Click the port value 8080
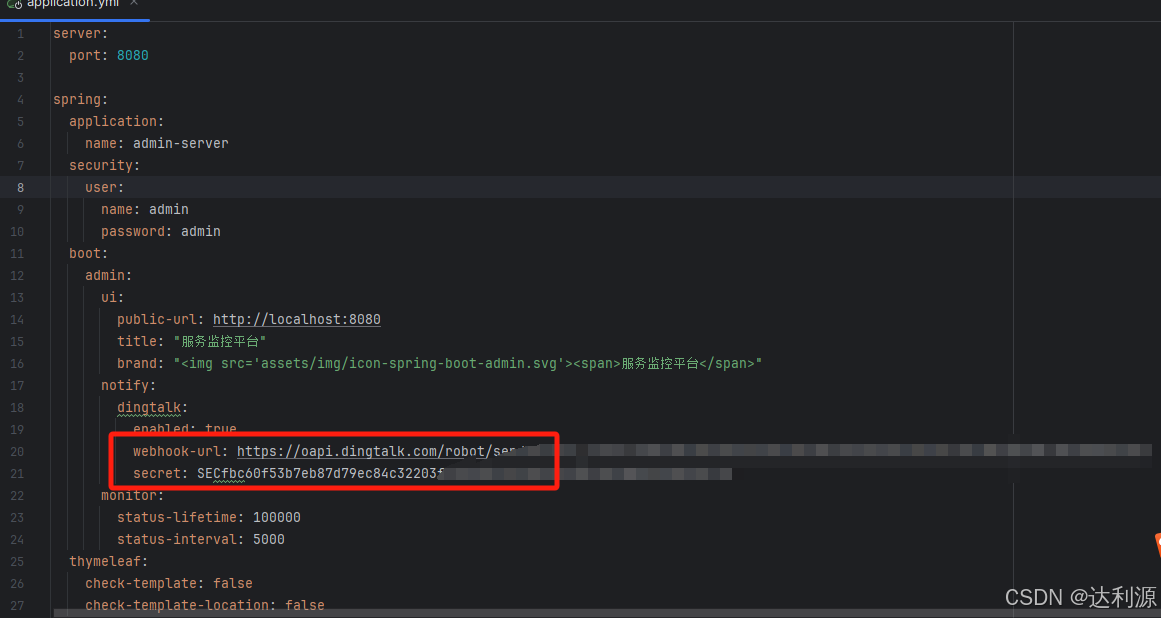Screen dimensions: 1161x618 coord(132,55)
